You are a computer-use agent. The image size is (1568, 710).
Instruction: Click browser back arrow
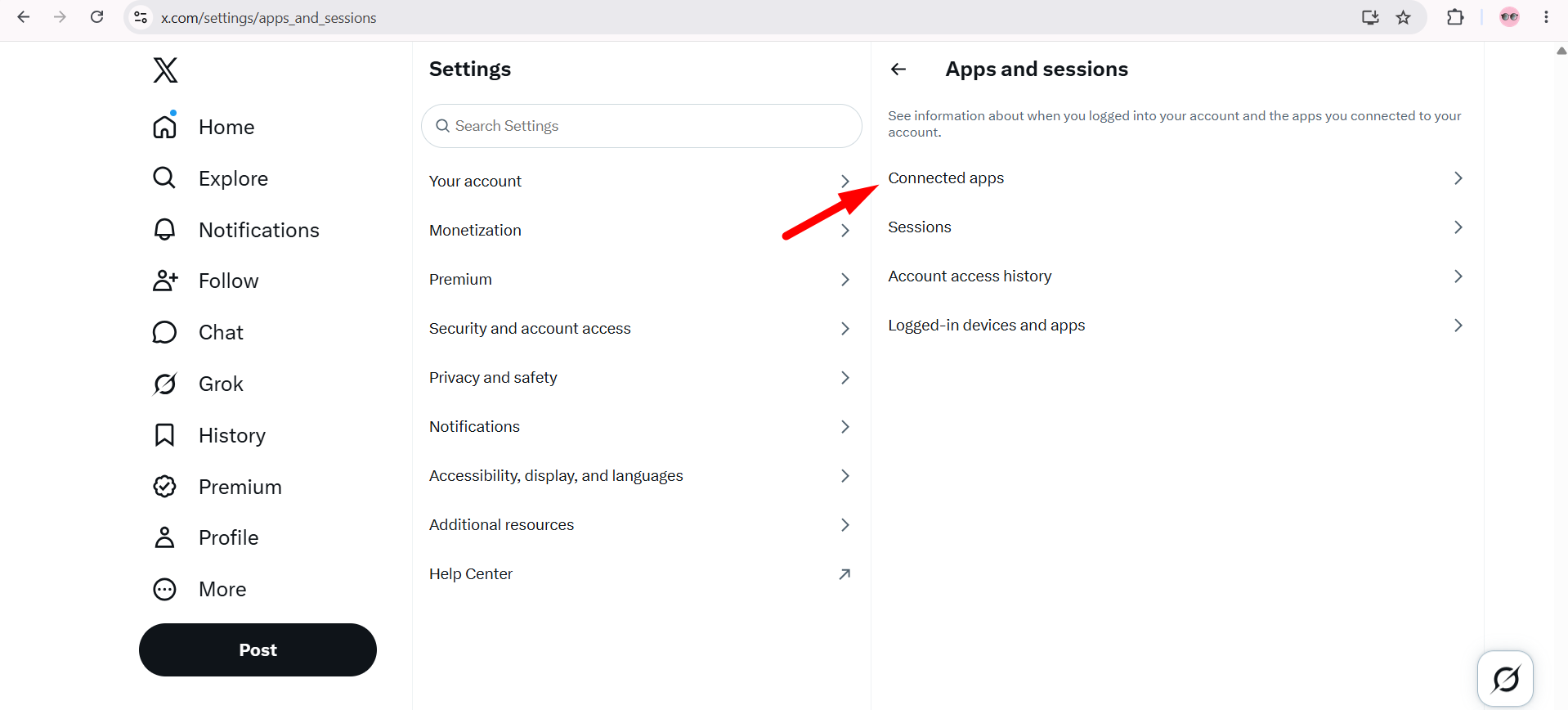point(24,17)
